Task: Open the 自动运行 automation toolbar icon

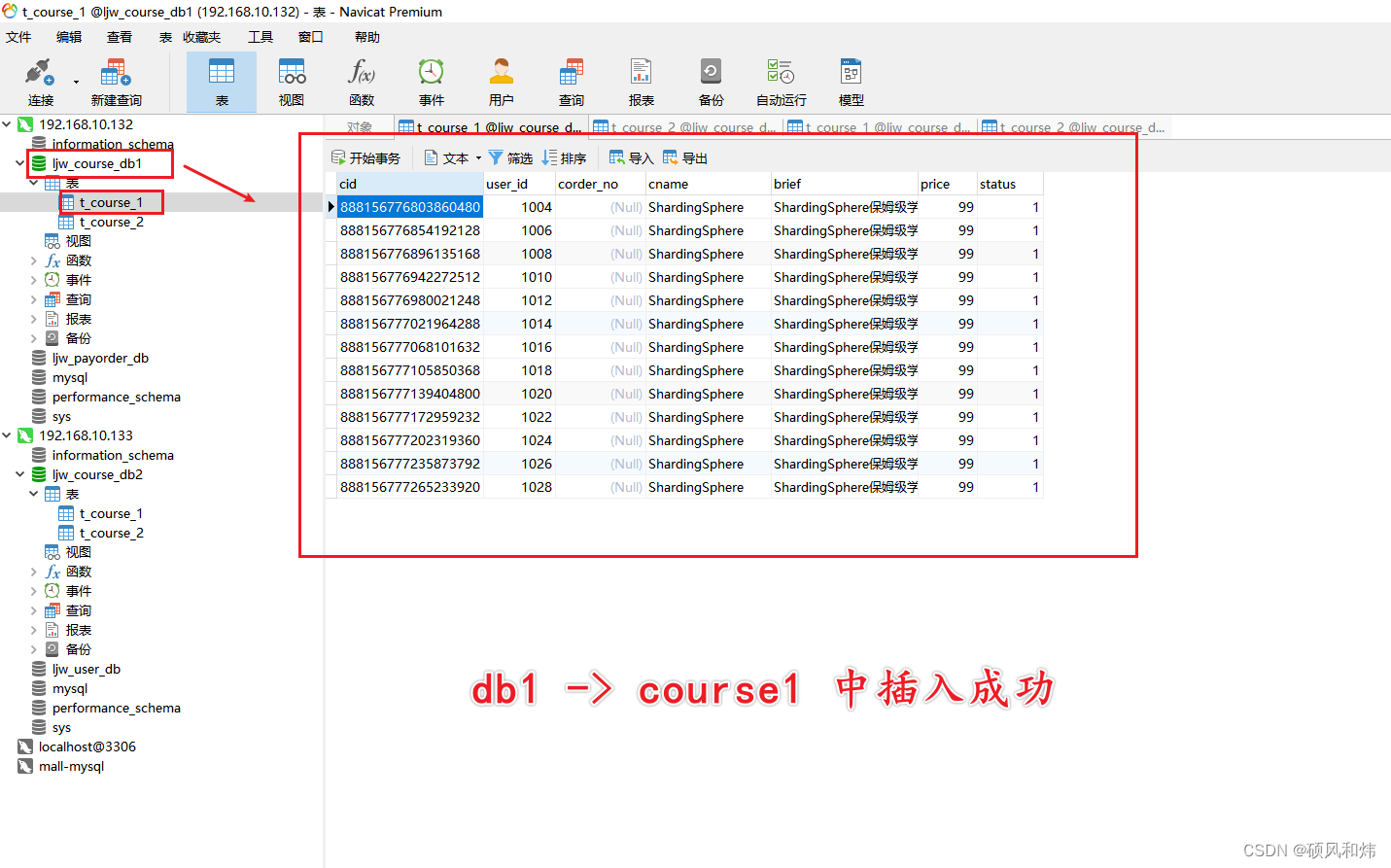Action: (x=782, y=82)
